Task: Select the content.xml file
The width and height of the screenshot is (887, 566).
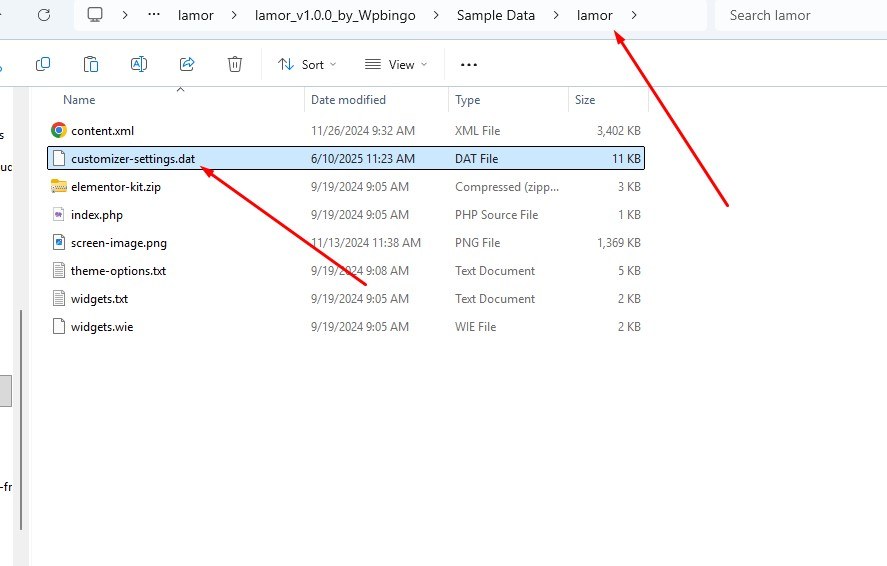Action: click(x=102, y=130)
